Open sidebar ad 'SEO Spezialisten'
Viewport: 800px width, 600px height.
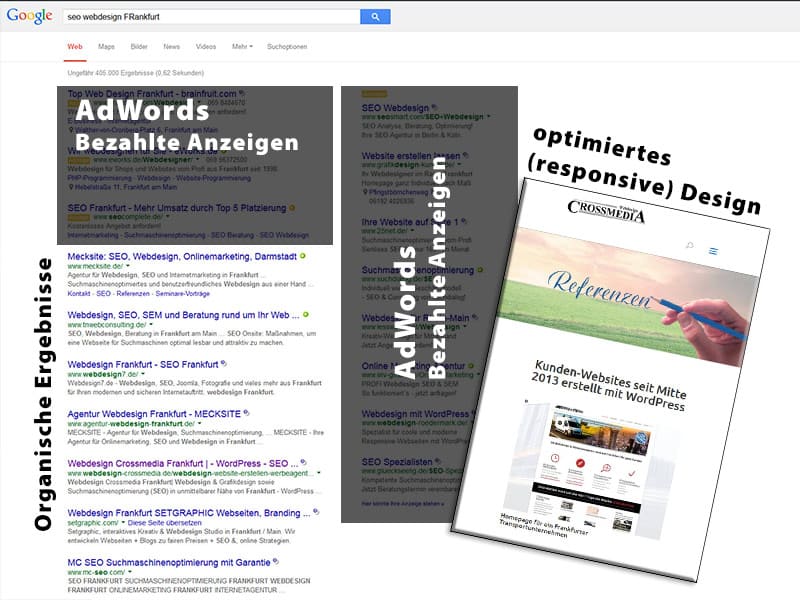(x=396, y=461)
